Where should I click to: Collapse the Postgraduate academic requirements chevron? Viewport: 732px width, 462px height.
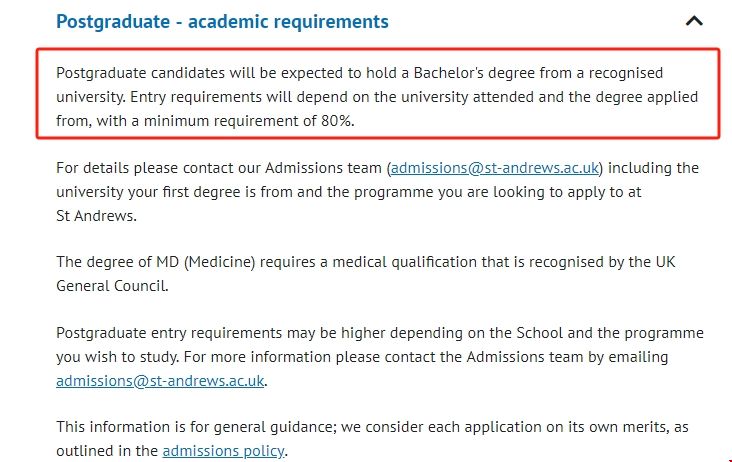pyautogui.click(x=695, y=21)
